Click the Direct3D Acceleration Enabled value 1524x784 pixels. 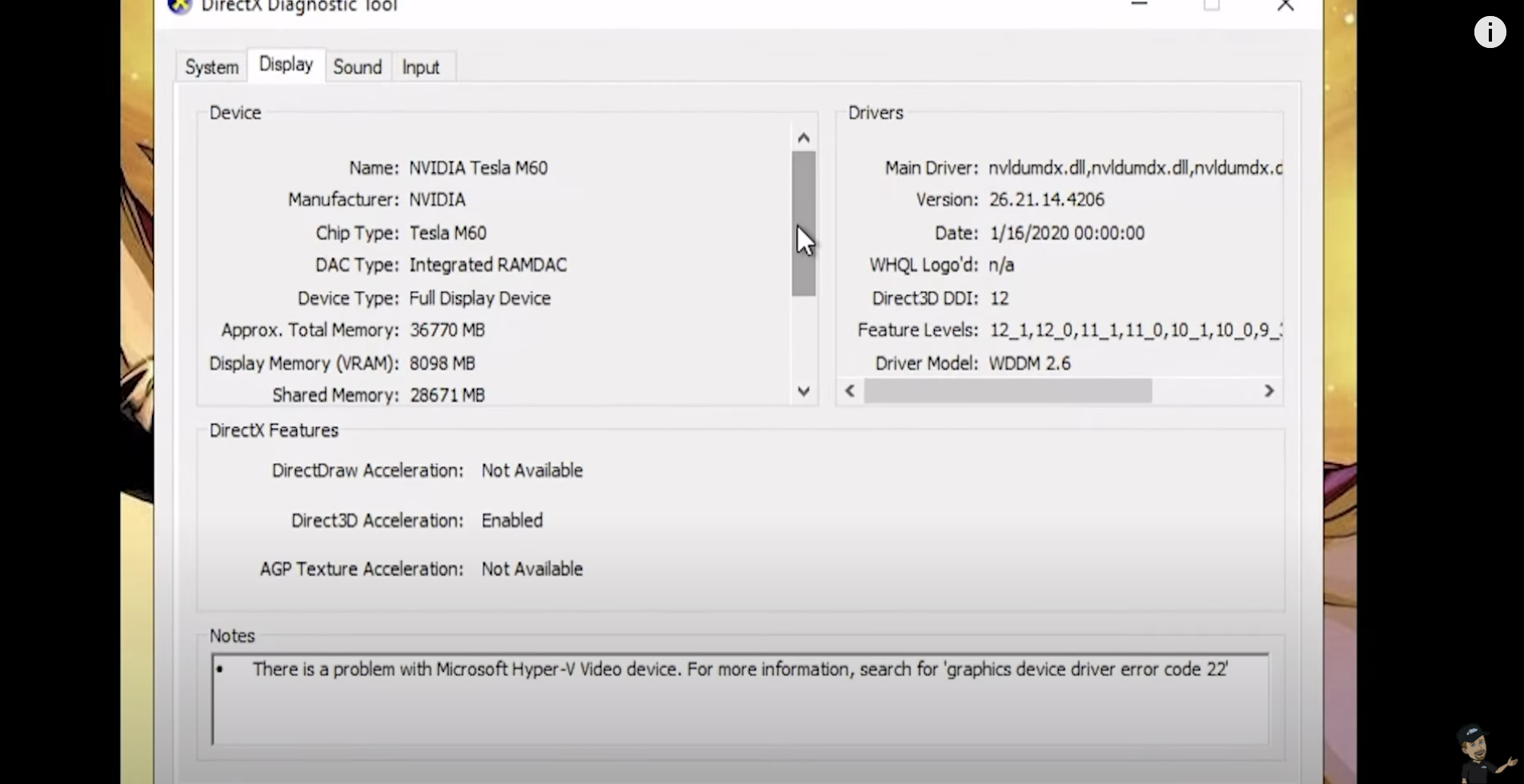click(511, 521)
